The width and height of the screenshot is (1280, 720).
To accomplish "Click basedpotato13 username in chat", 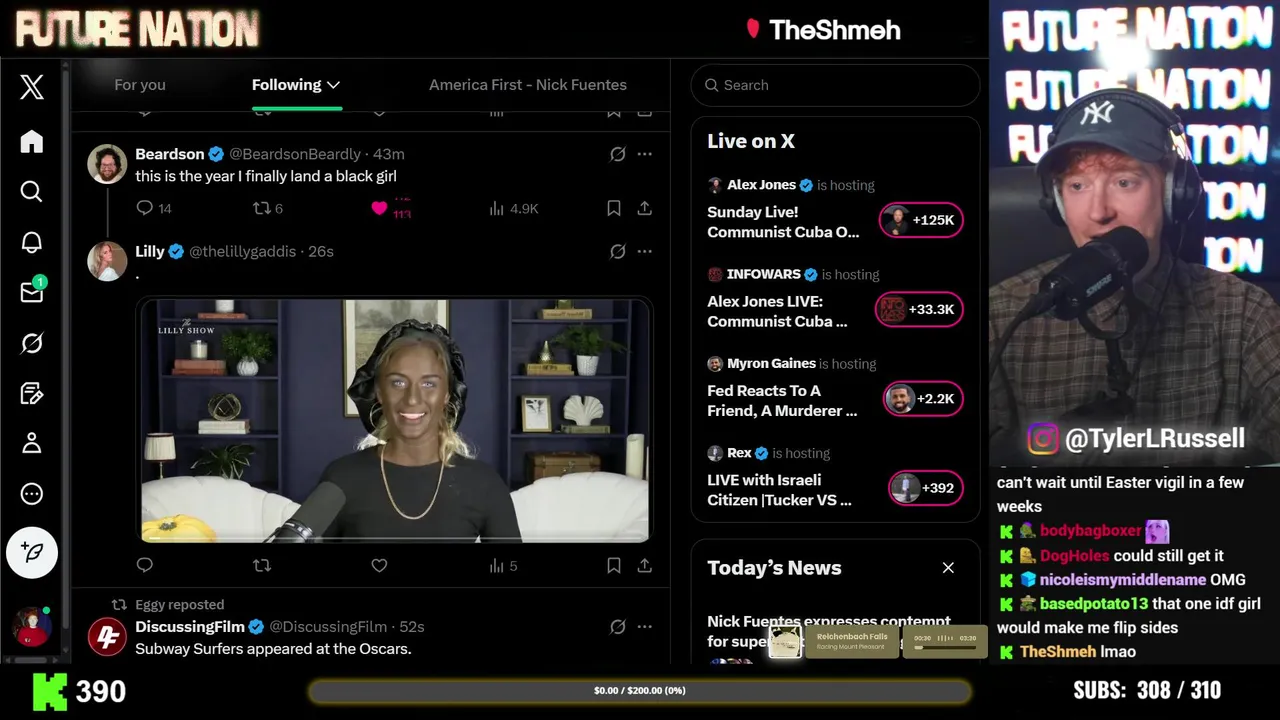I will tap(1094, 603).
